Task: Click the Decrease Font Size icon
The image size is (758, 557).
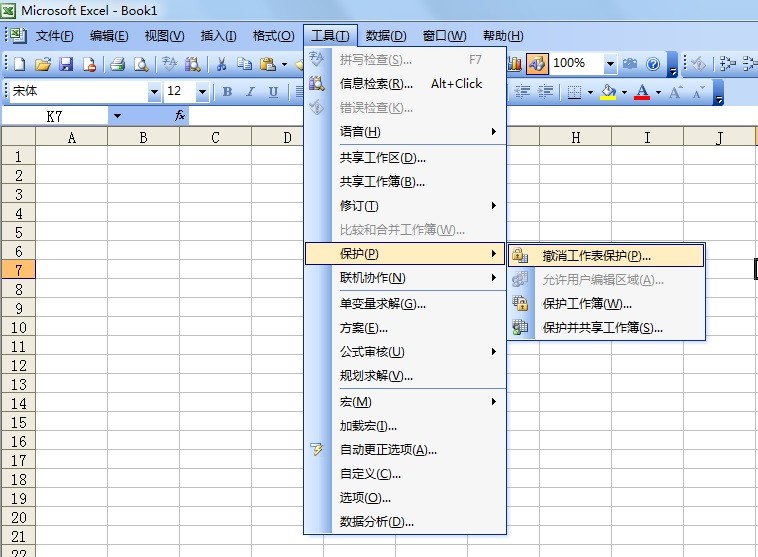Action: (x=699, y=91)
